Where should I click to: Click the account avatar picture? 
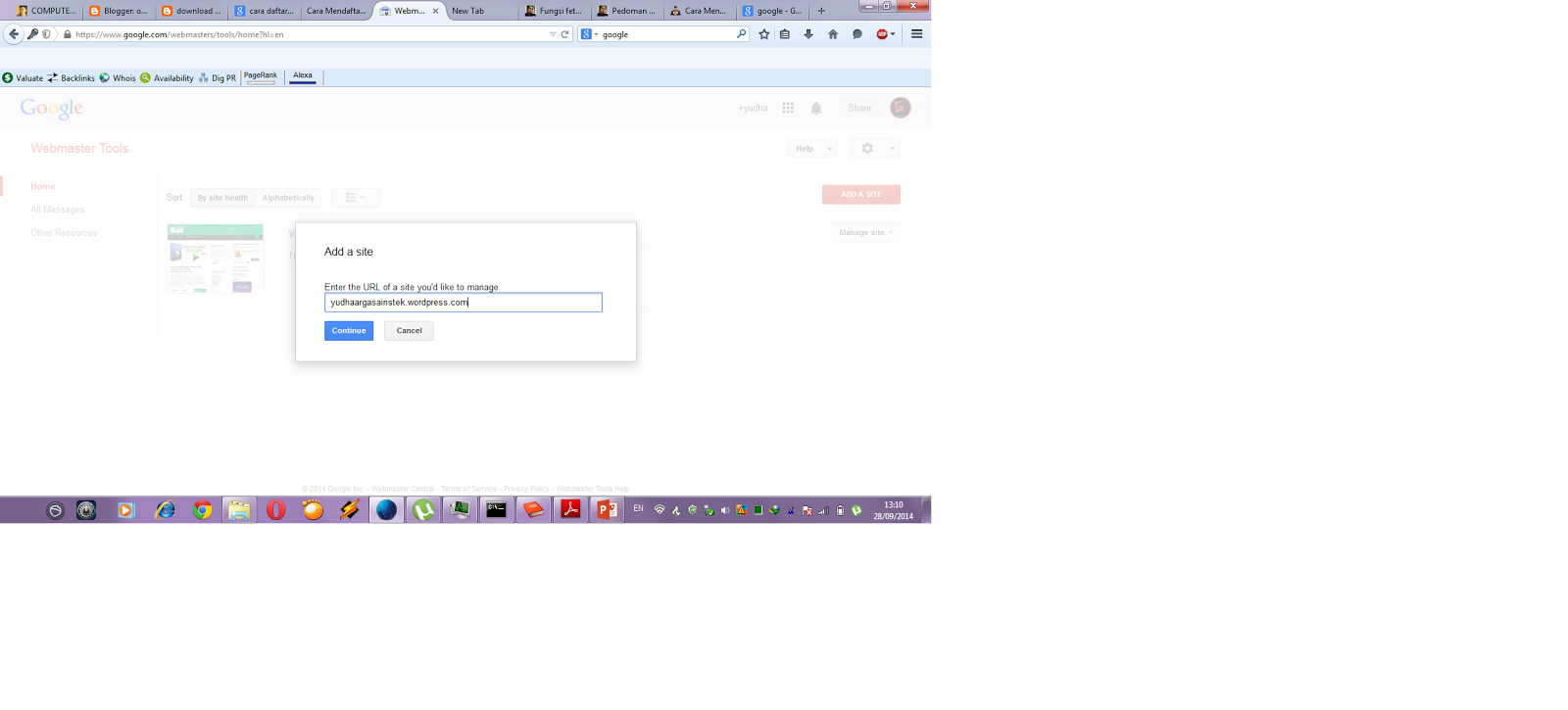[x=901, y=108]
